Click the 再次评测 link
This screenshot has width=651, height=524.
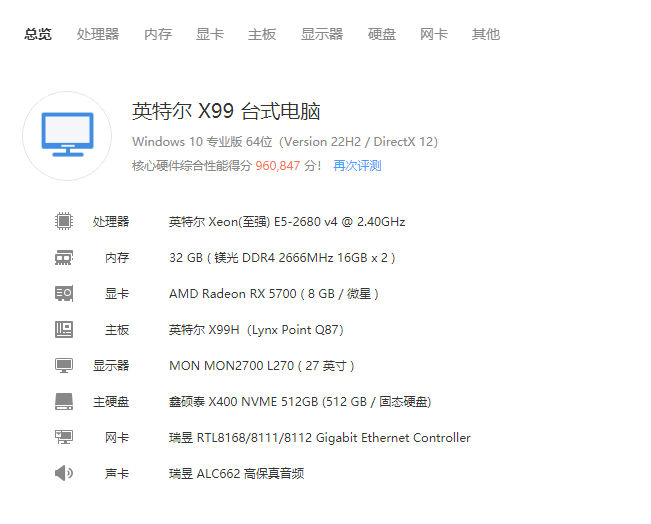[x=357, y=166]
